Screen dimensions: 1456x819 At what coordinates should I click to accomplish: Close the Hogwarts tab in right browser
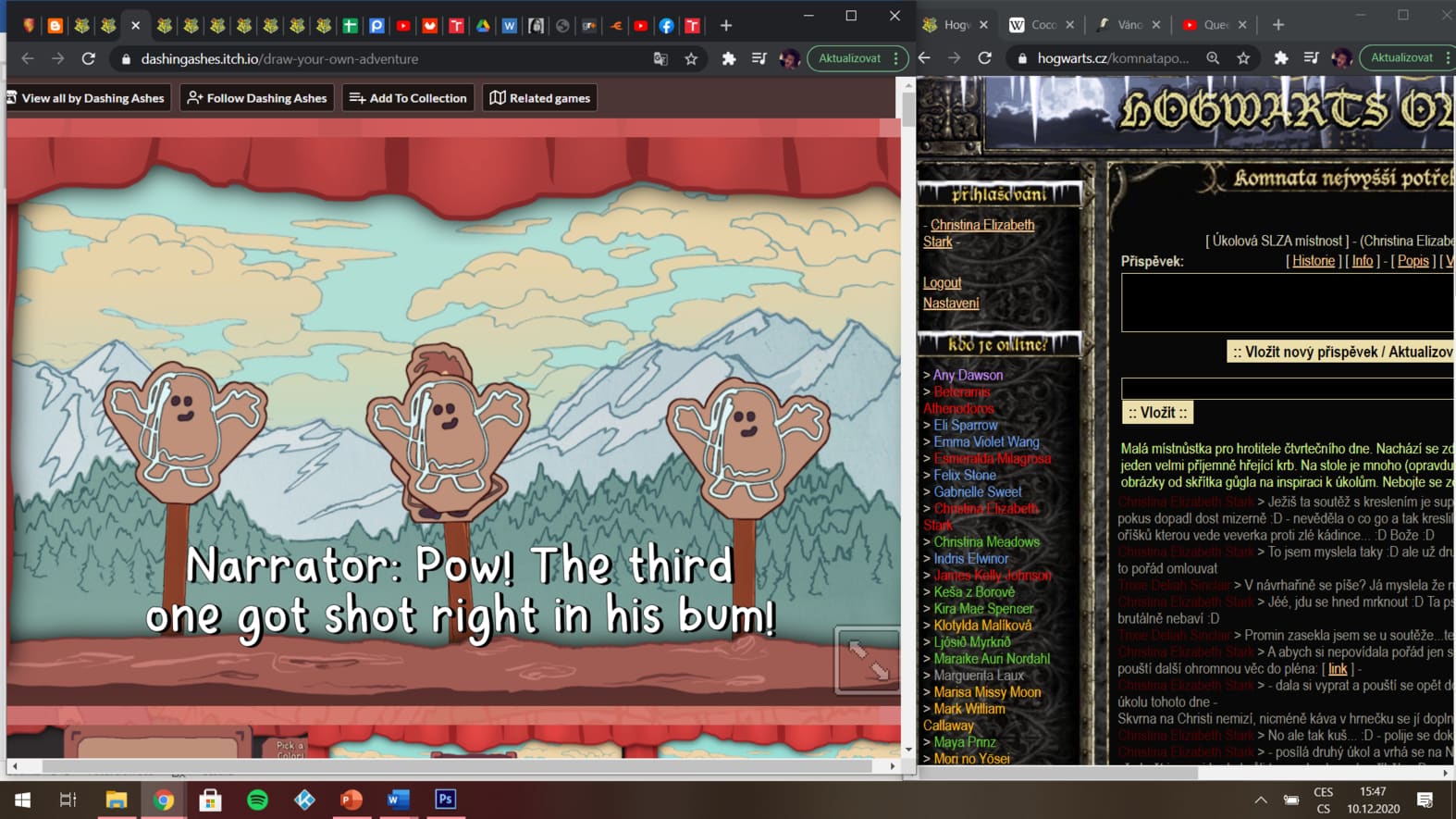pyautogui.click(x=983, y=25)
